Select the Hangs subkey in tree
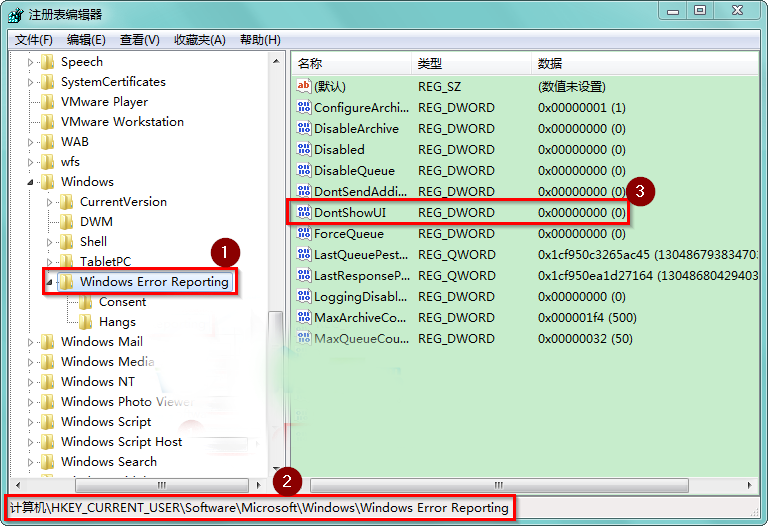The width and height of the screenshot is (768, 526). (117, 322)
